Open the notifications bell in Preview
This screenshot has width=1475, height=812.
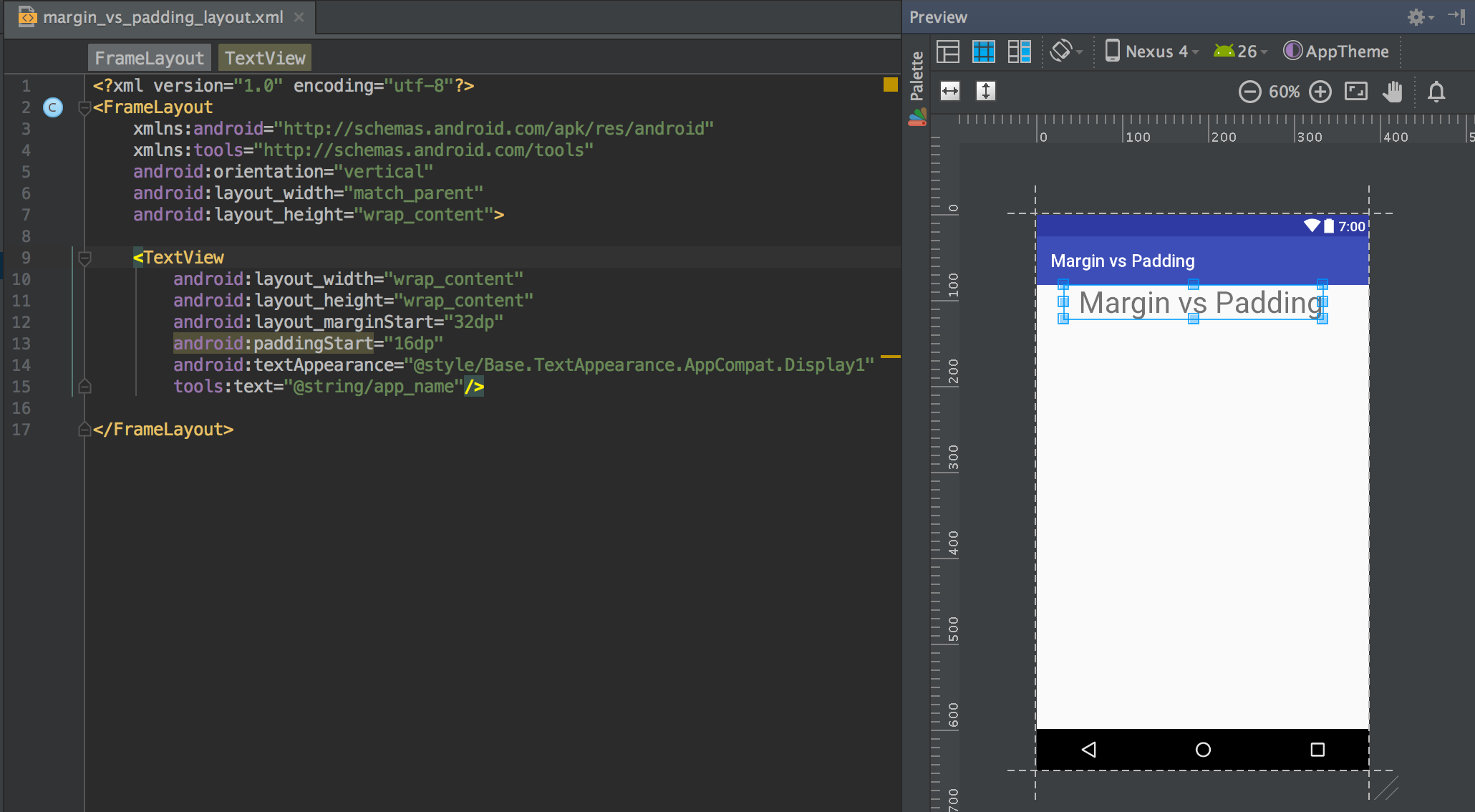click(x=1436, y=91)
